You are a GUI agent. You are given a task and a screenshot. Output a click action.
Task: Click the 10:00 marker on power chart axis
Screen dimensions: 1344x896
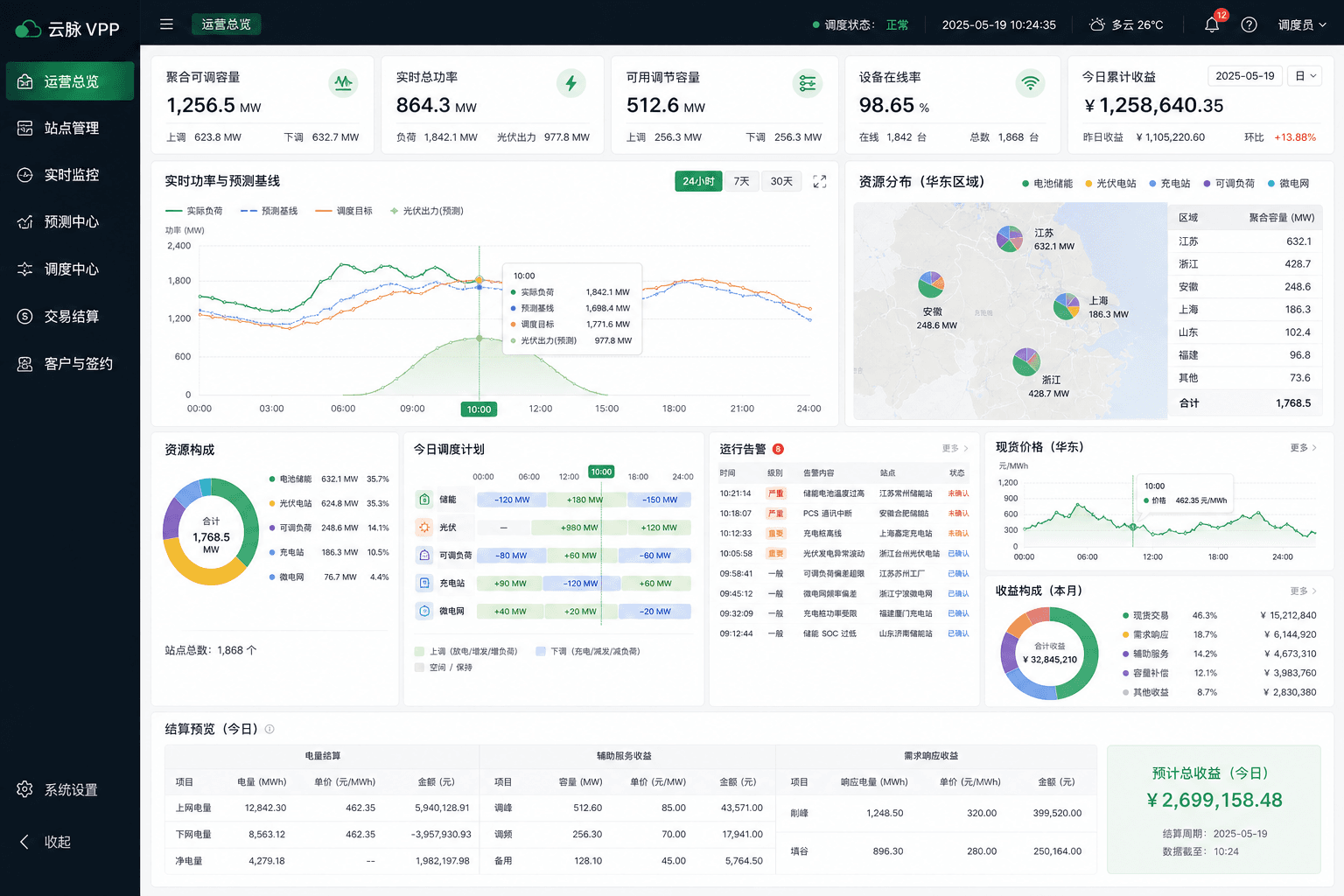479,409
